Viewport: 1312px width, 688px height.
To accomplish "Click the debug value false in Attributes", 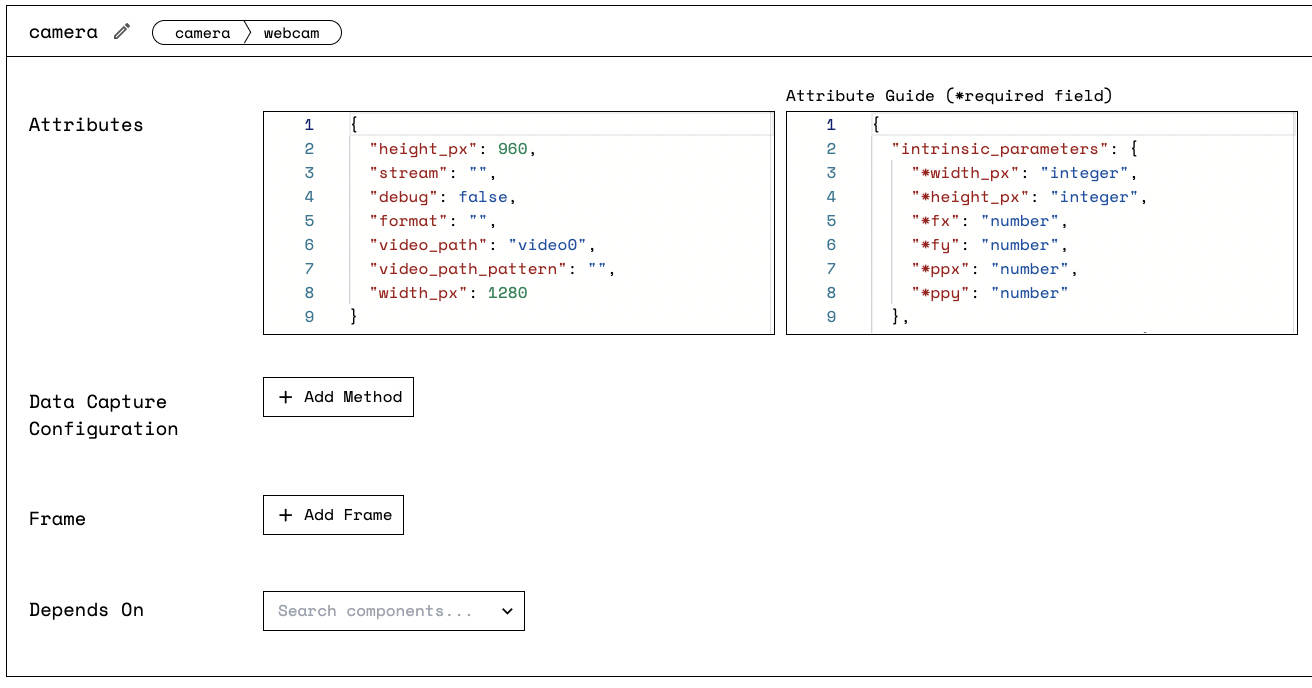I will point(484,197).
